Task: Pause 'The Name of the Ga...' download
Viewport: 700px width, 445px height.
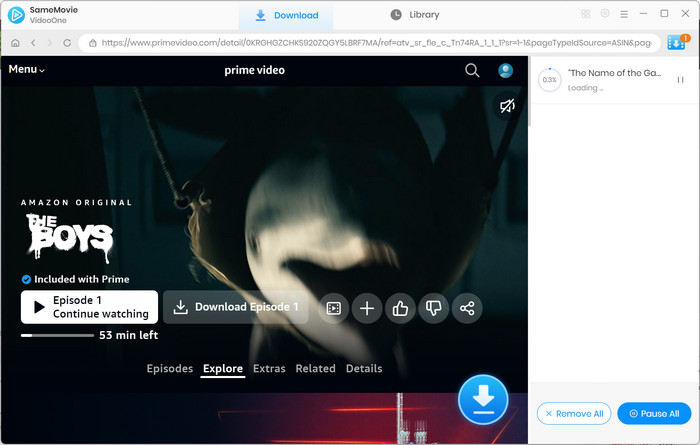Action: click(680, 80)
